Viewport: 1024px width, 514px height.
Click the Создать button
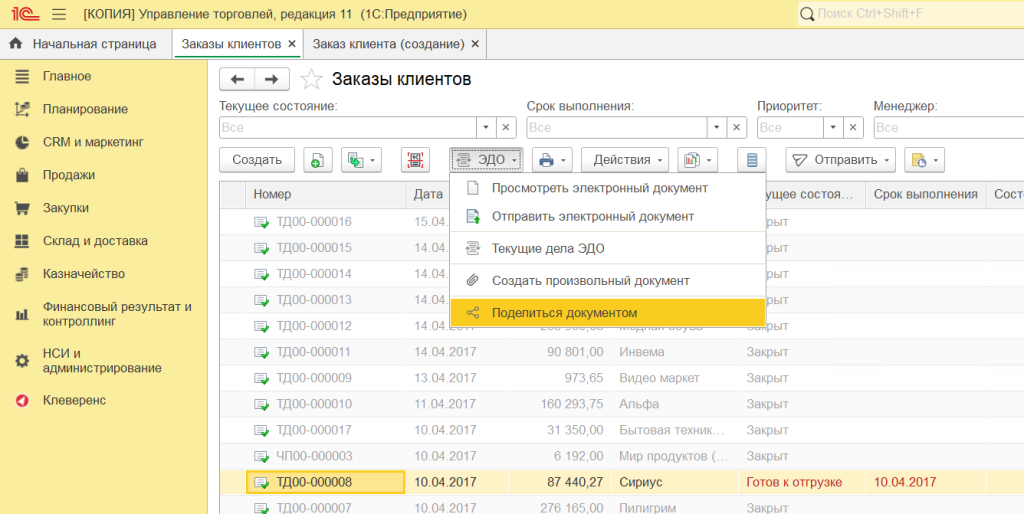pos(257,160)
